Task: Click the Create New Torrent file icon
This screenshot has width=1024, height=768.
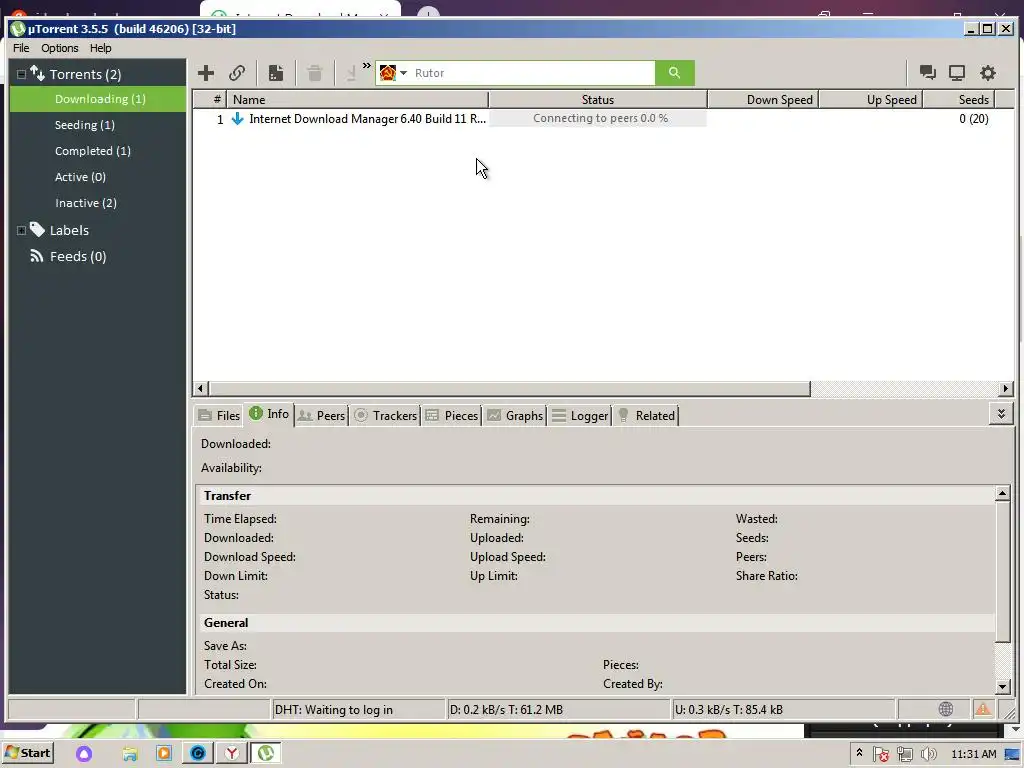Action: 276,73
